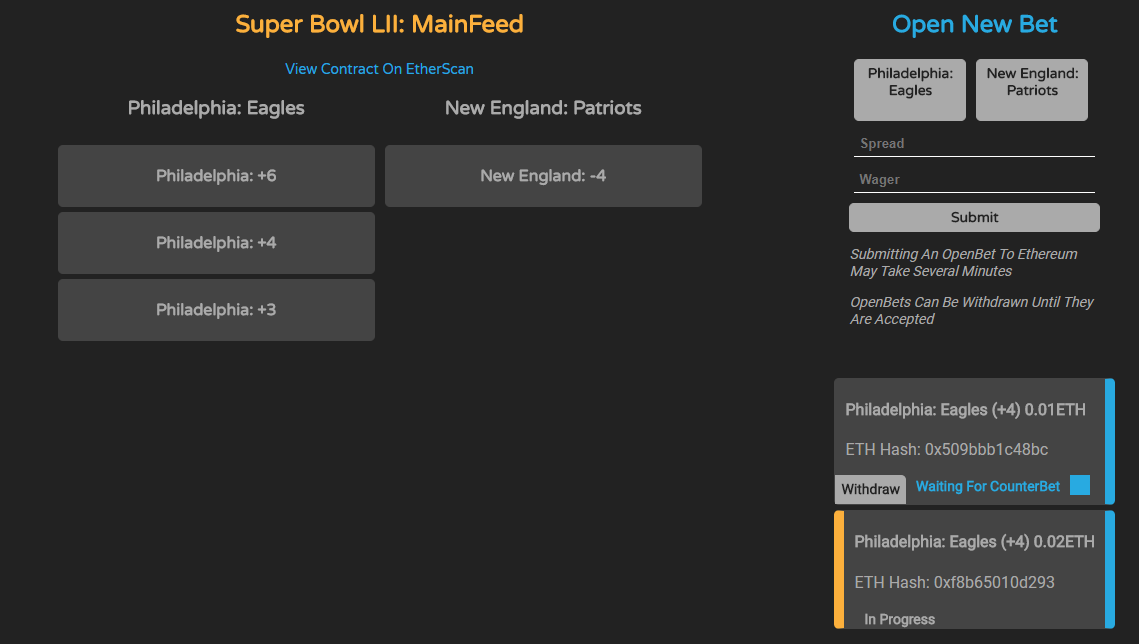Click the Philadelphia: Eagles (+4) 0.02ETH bet title

click(x=974, y=542)
